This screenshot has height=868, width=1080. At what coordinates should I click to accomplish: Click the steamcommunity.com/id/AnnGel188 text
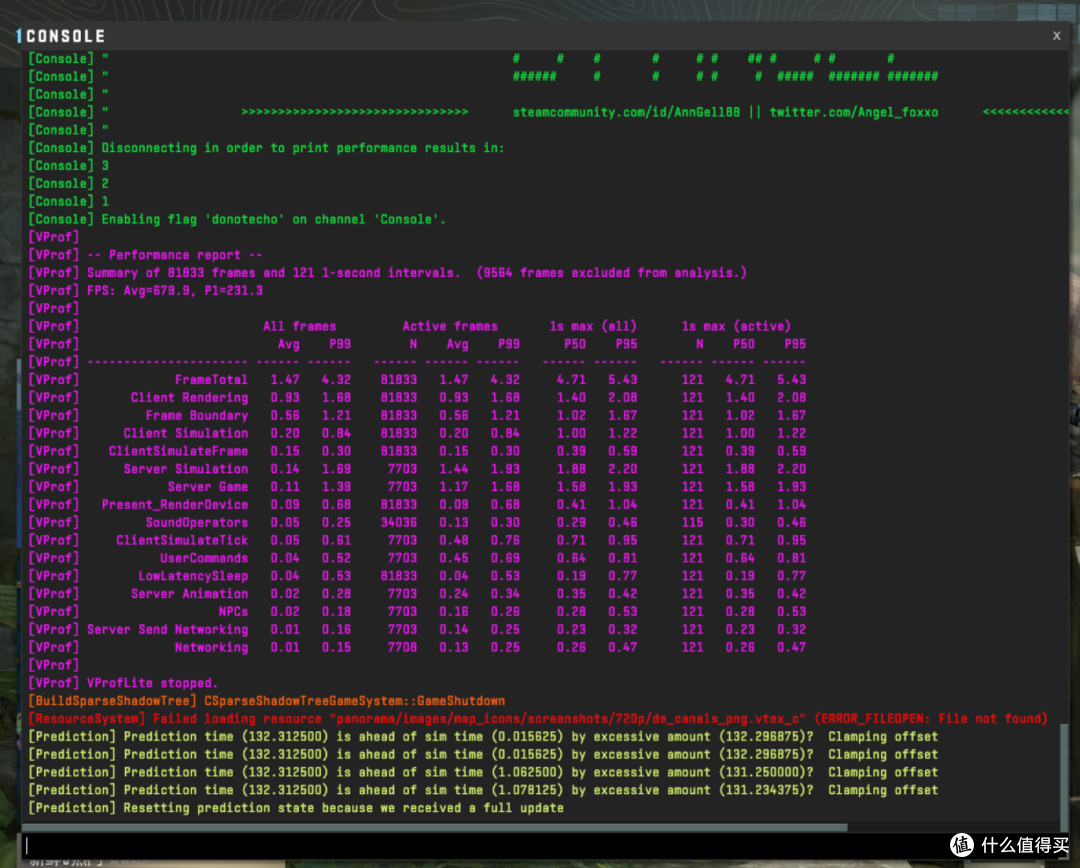coord(626,112)
